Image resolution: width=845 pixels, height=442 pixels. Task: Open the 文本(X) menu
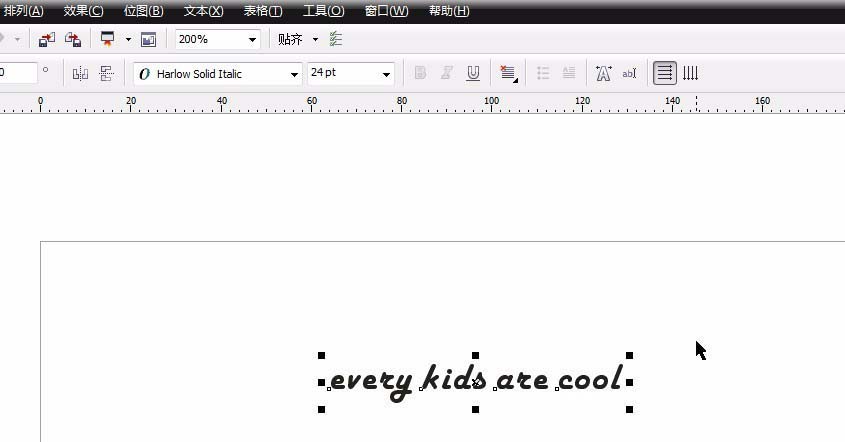[x=203, y=11]
